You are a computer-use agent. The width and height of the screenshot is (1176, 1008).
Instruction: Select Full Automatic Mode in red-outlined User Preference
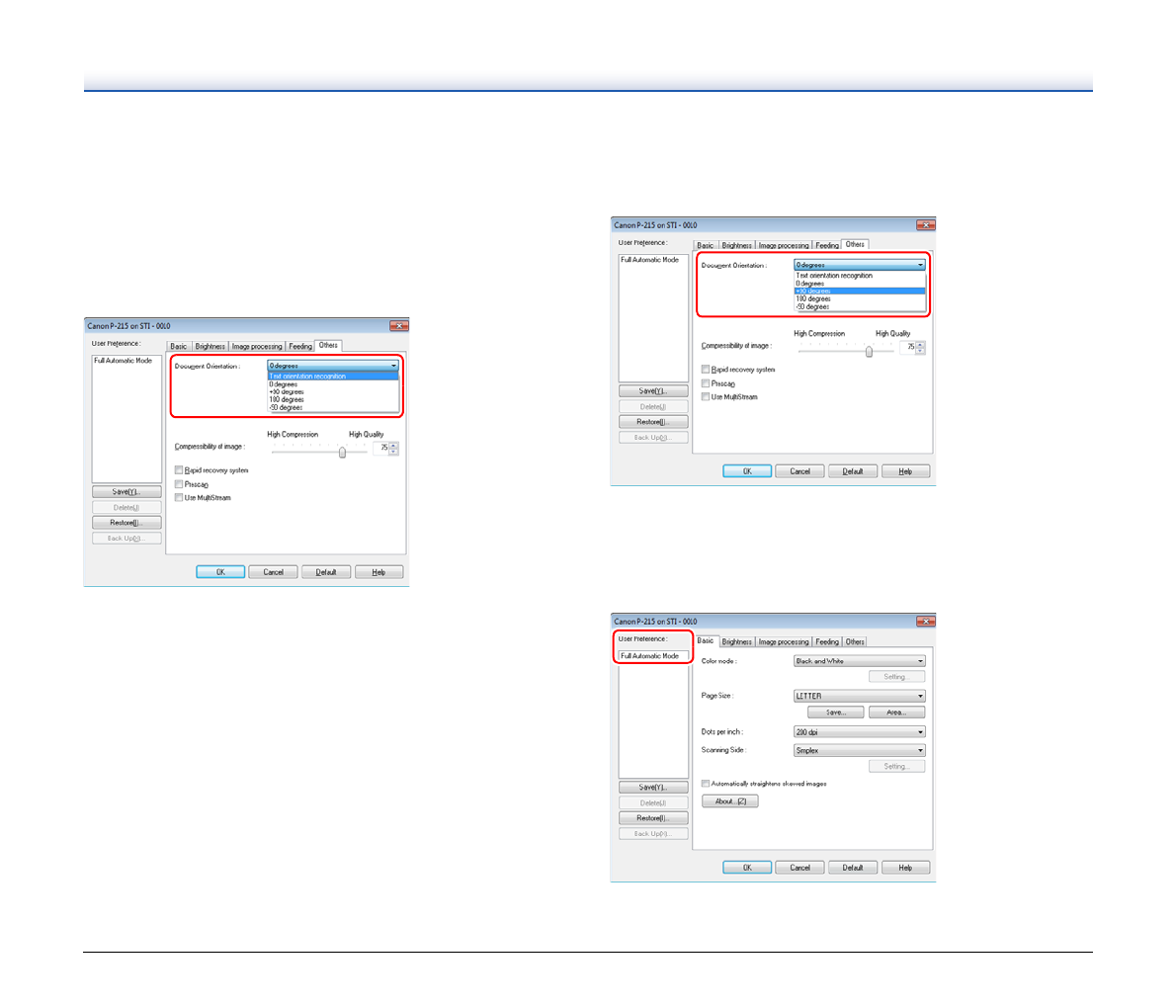649,656
